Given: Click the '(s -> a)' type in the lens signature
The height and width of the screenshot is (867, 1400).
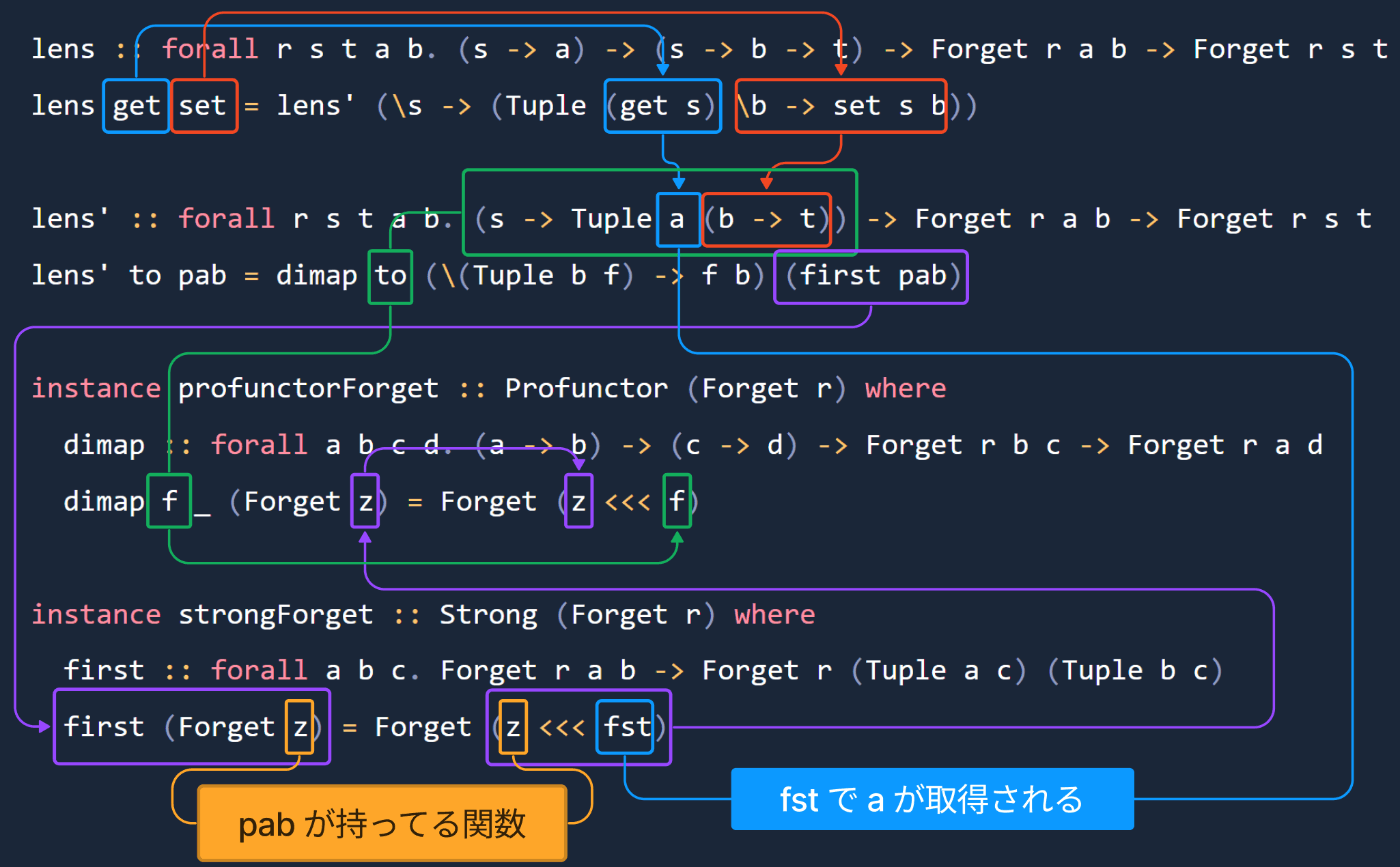Looking at the screenshot, I should 522,49.
